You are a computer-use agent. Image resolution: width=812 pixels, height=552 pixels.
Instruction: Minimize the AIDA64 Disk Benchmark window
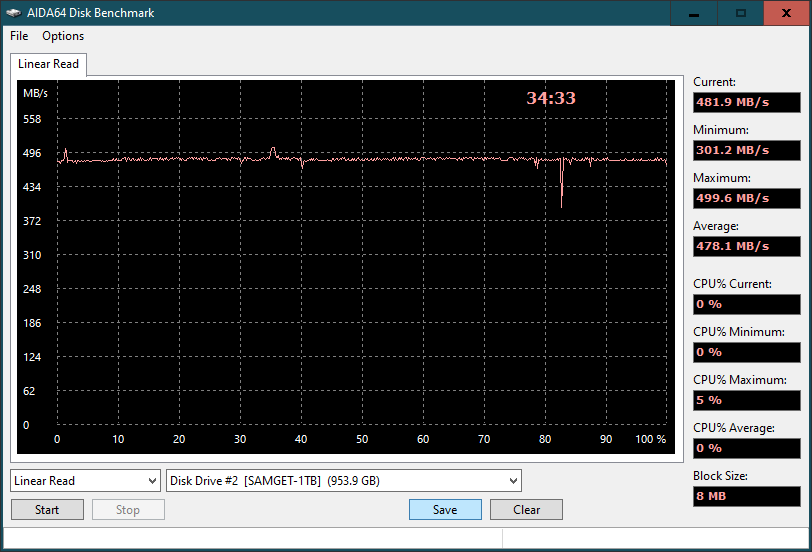pyautogui.click(x=694, y=13)
